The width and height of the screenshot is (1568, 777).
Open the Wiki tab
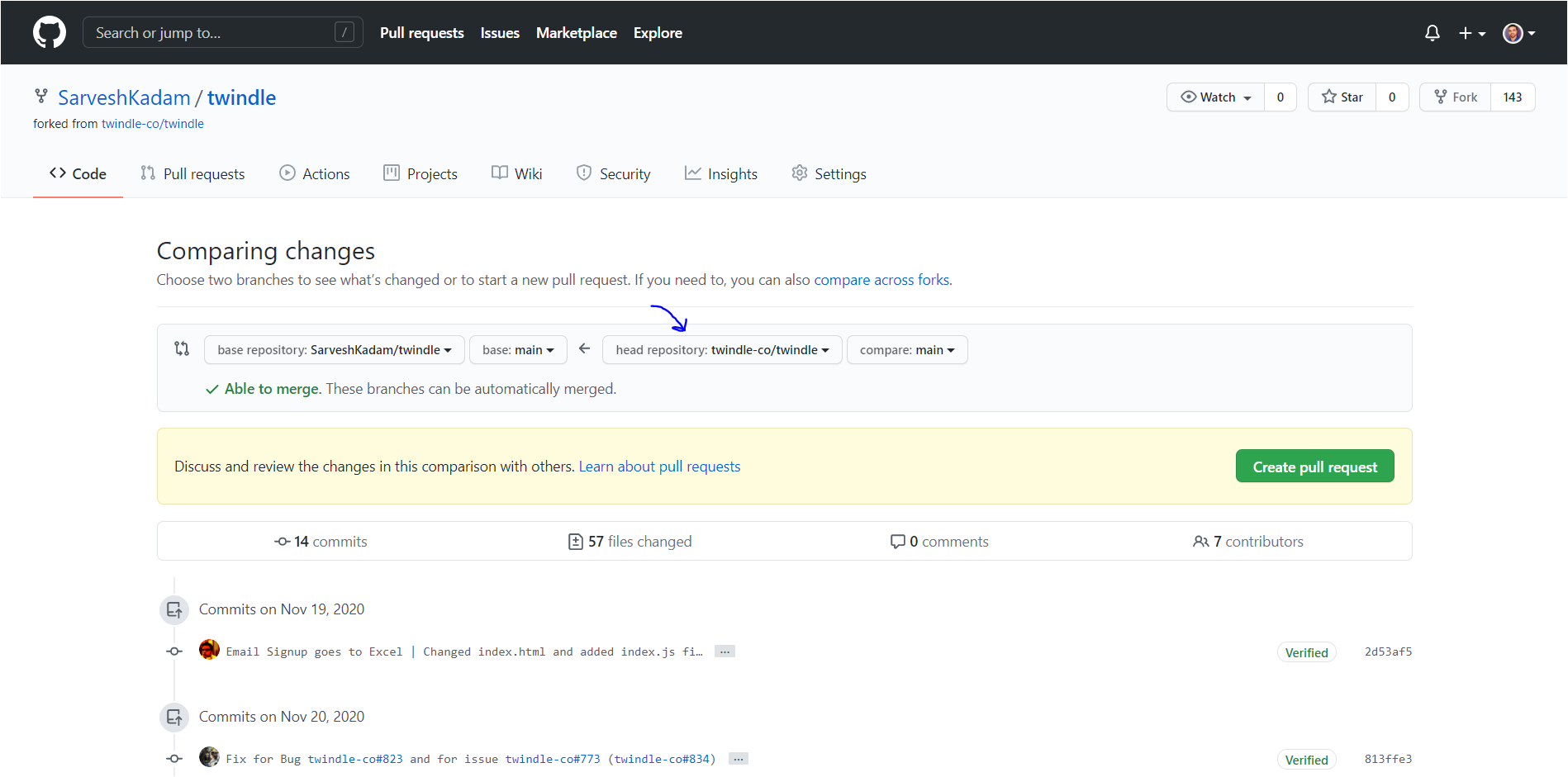517,174
